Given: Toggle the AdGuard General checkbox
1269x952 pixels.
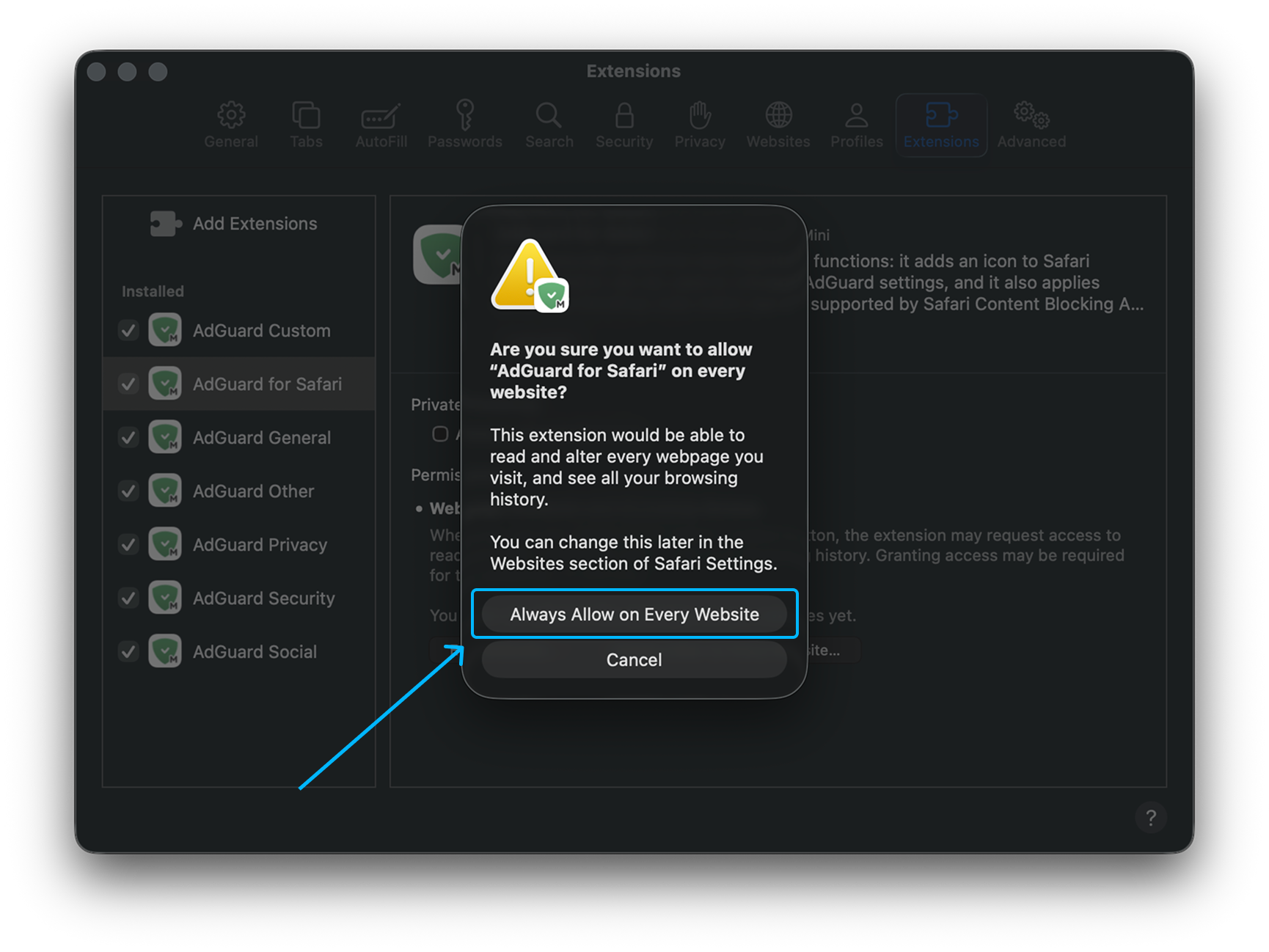Looking at the screenshot, I should tap(128, 437).
